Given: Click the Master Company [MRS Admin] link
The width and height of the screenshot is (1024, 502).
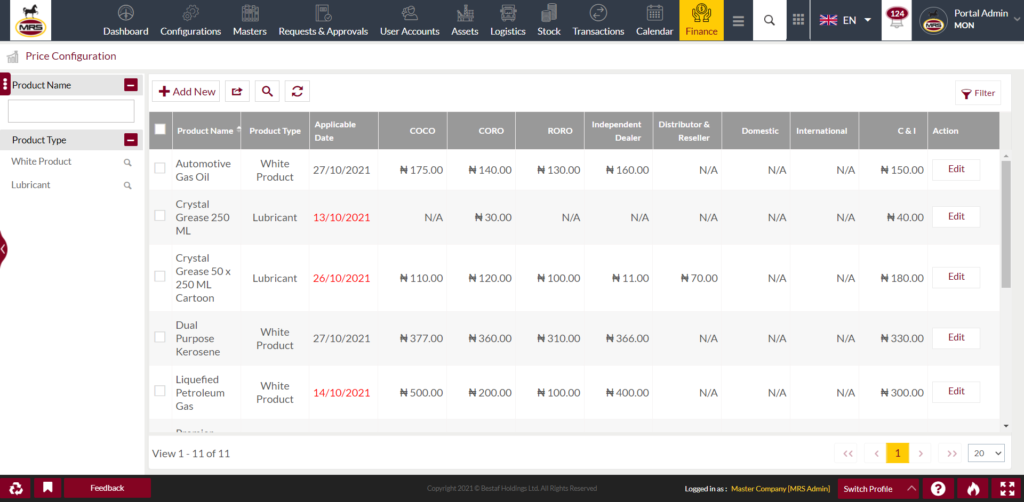Looking at the screenshot, I should pos(780,488).
